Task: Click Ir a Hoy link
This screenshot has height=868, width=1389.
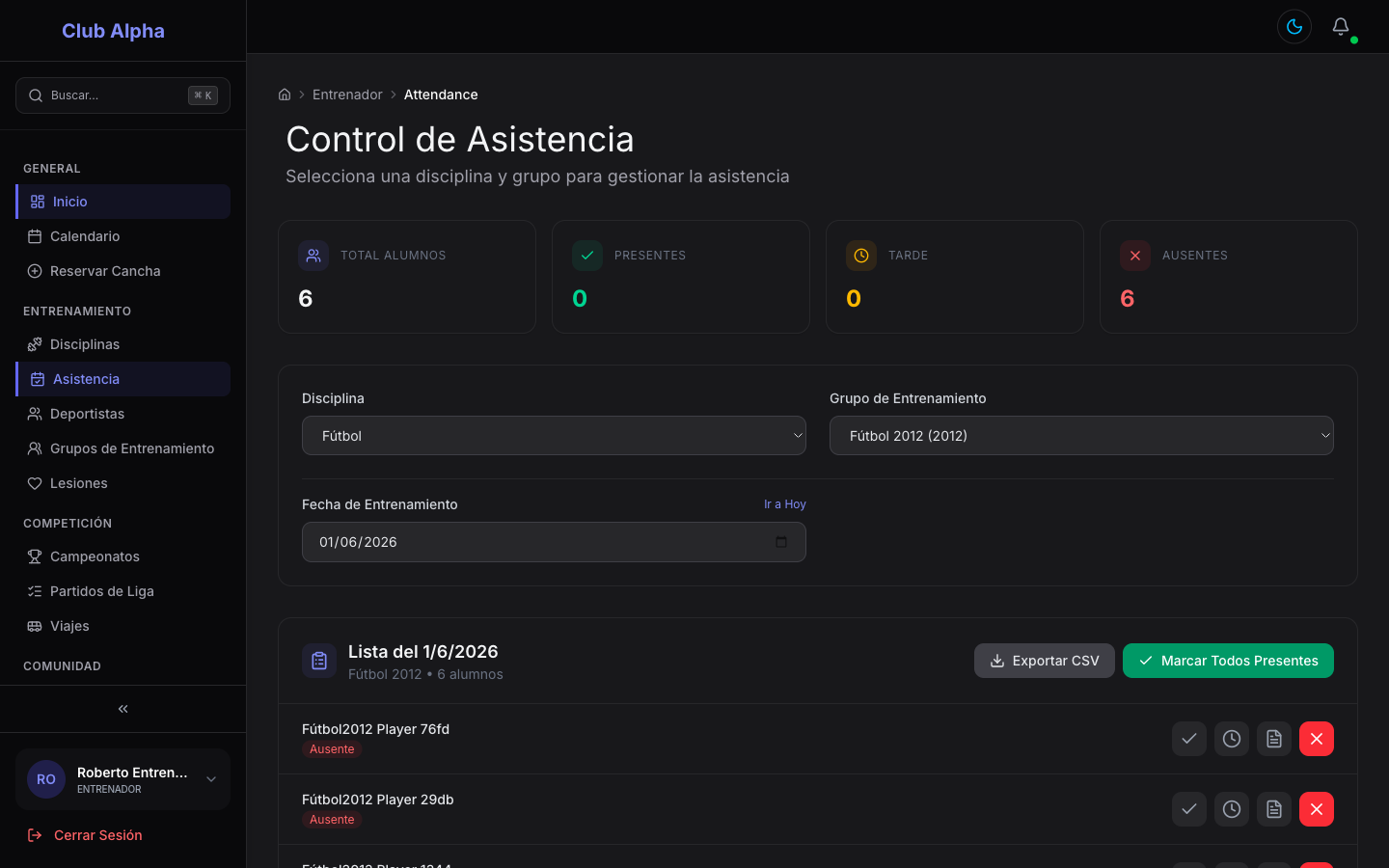Action: click(785, 504)
